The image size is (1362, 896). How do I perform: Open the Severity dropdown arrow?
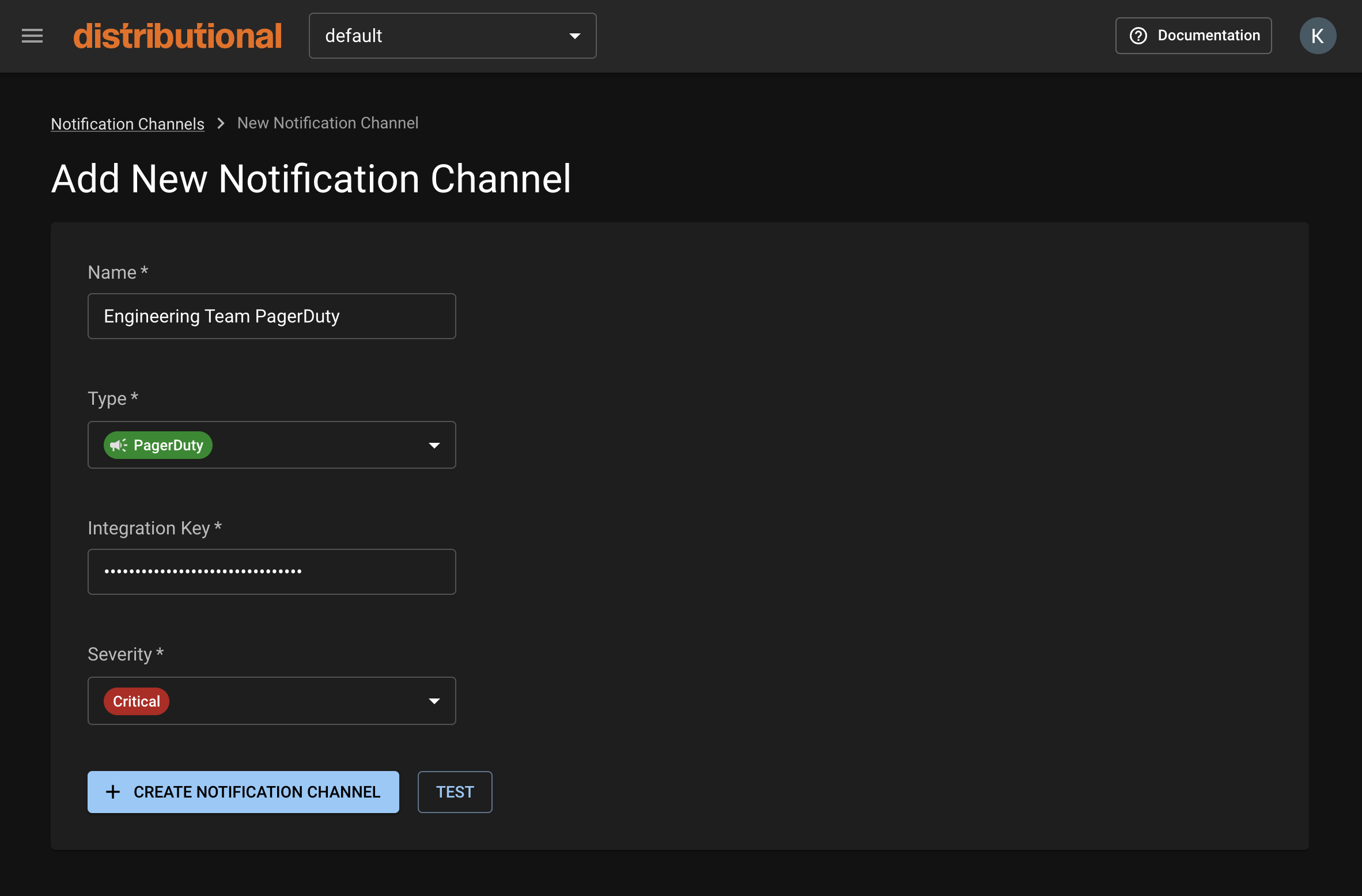[x=434, y=701]
